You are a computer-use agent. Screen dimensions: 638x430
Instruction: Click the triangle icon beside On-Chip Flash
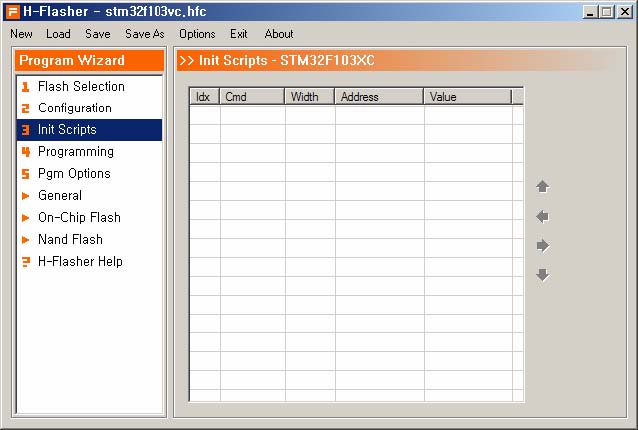coord(25,218)
